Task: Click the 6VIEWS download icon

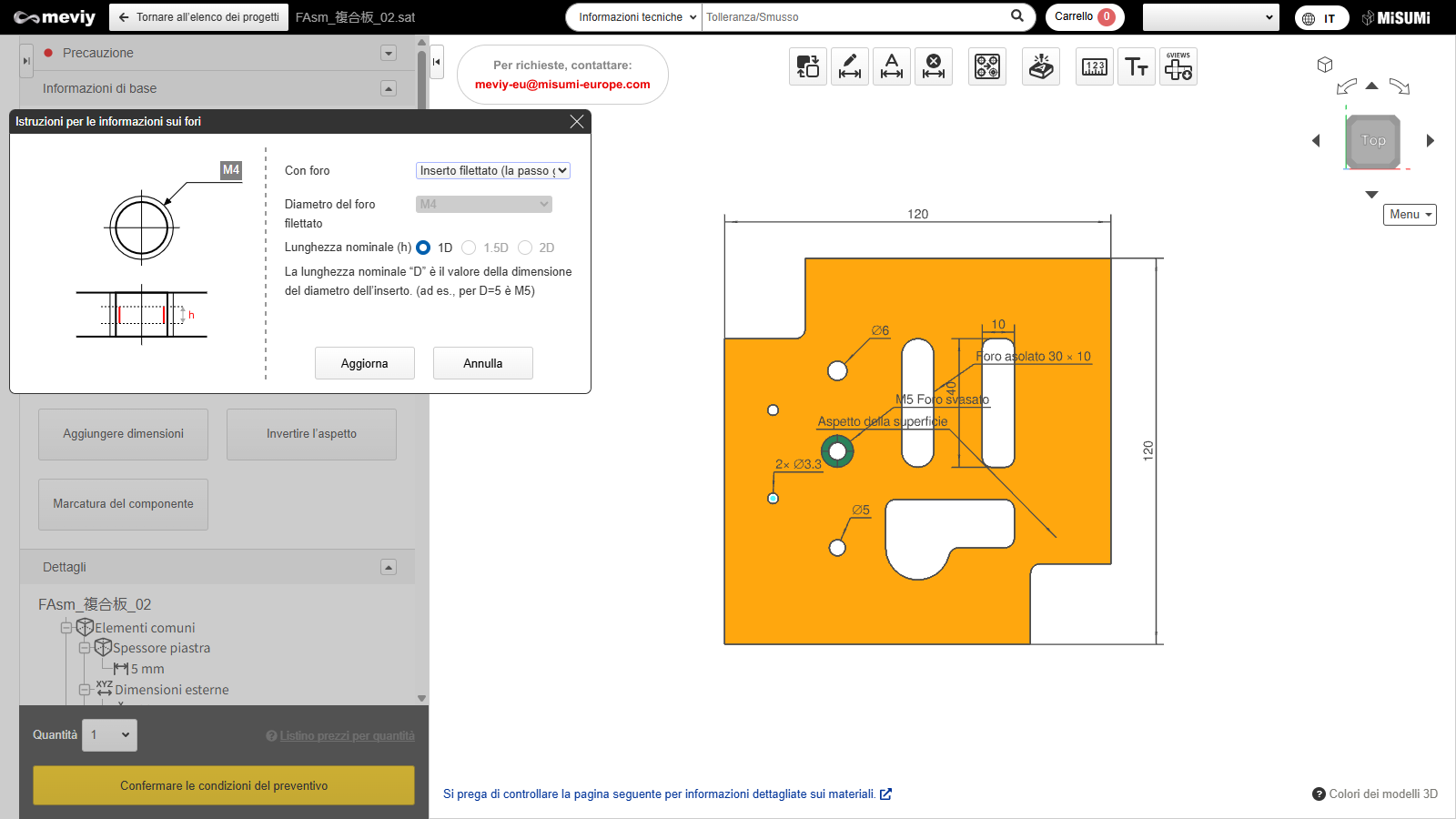Action: click(x=1178, y=66)
